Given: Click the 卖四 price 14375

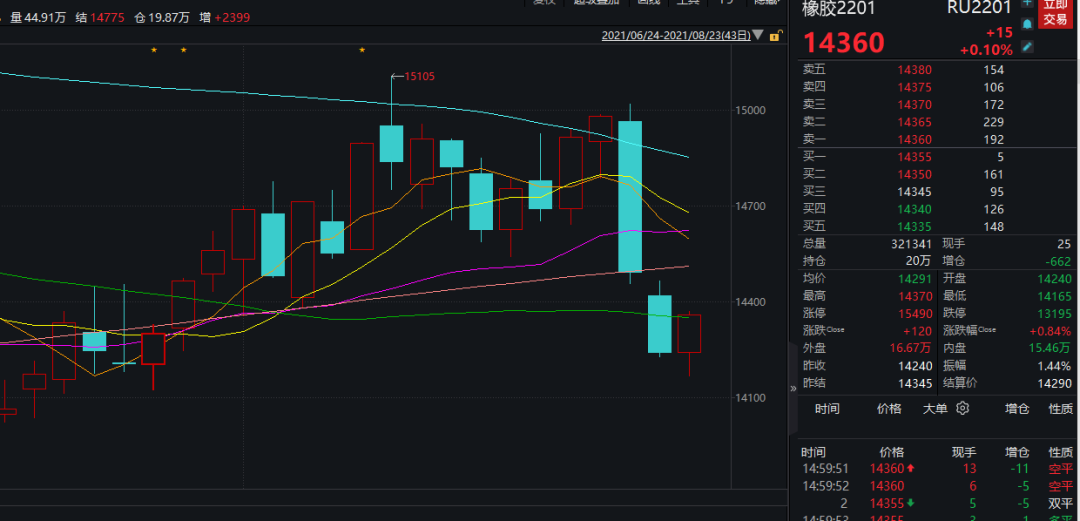Looking at the screenshot, I should [x=915, y=88].
